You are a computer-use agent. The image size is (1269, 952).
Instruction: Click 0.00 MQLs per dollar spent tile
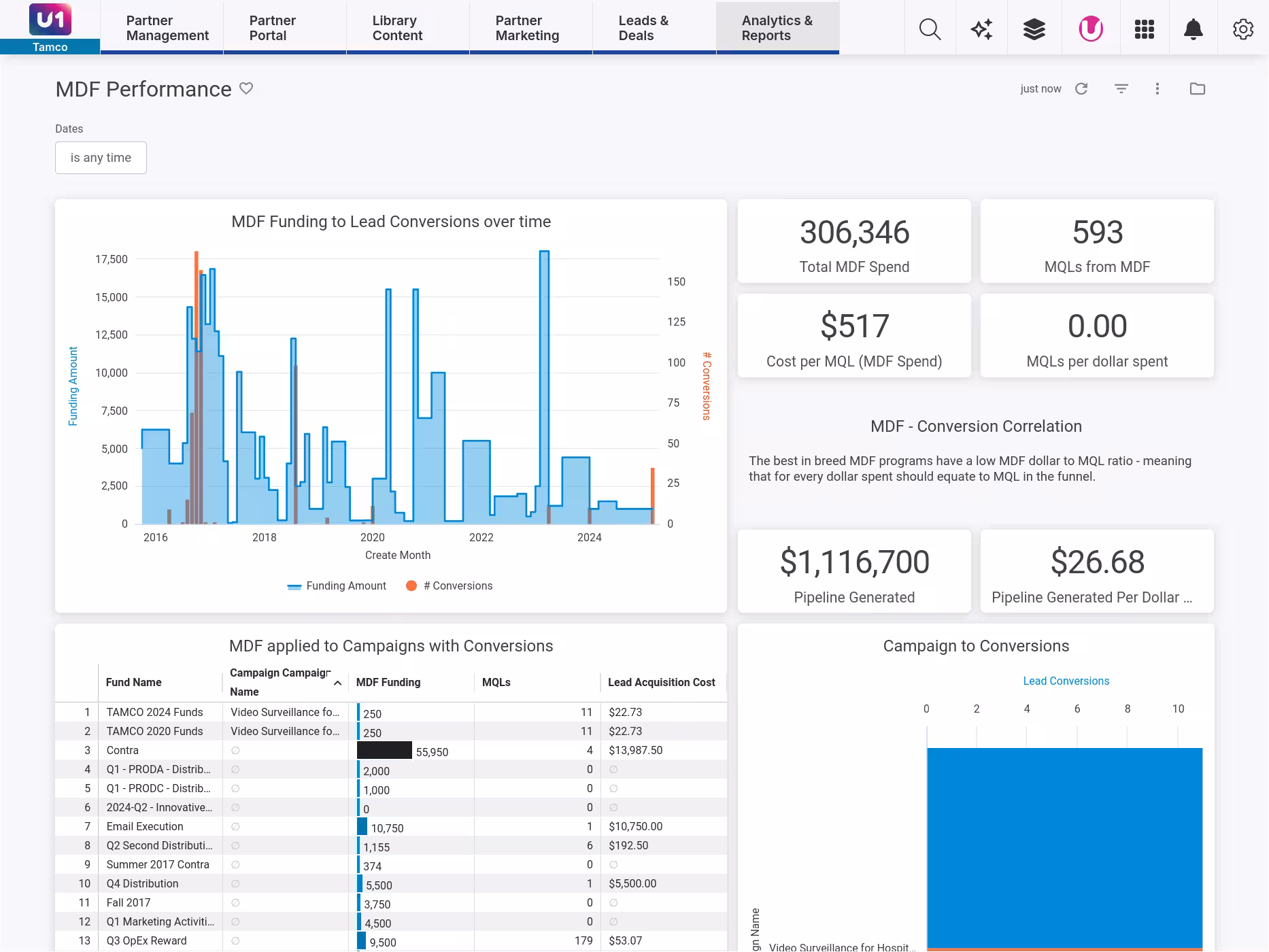(1097, 336)
